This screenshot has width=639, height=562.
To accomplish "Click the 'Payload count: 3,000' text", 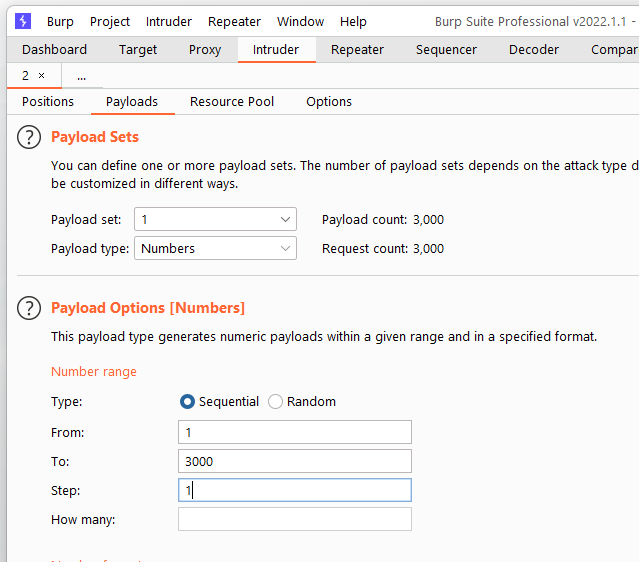I will pos(383,220).
